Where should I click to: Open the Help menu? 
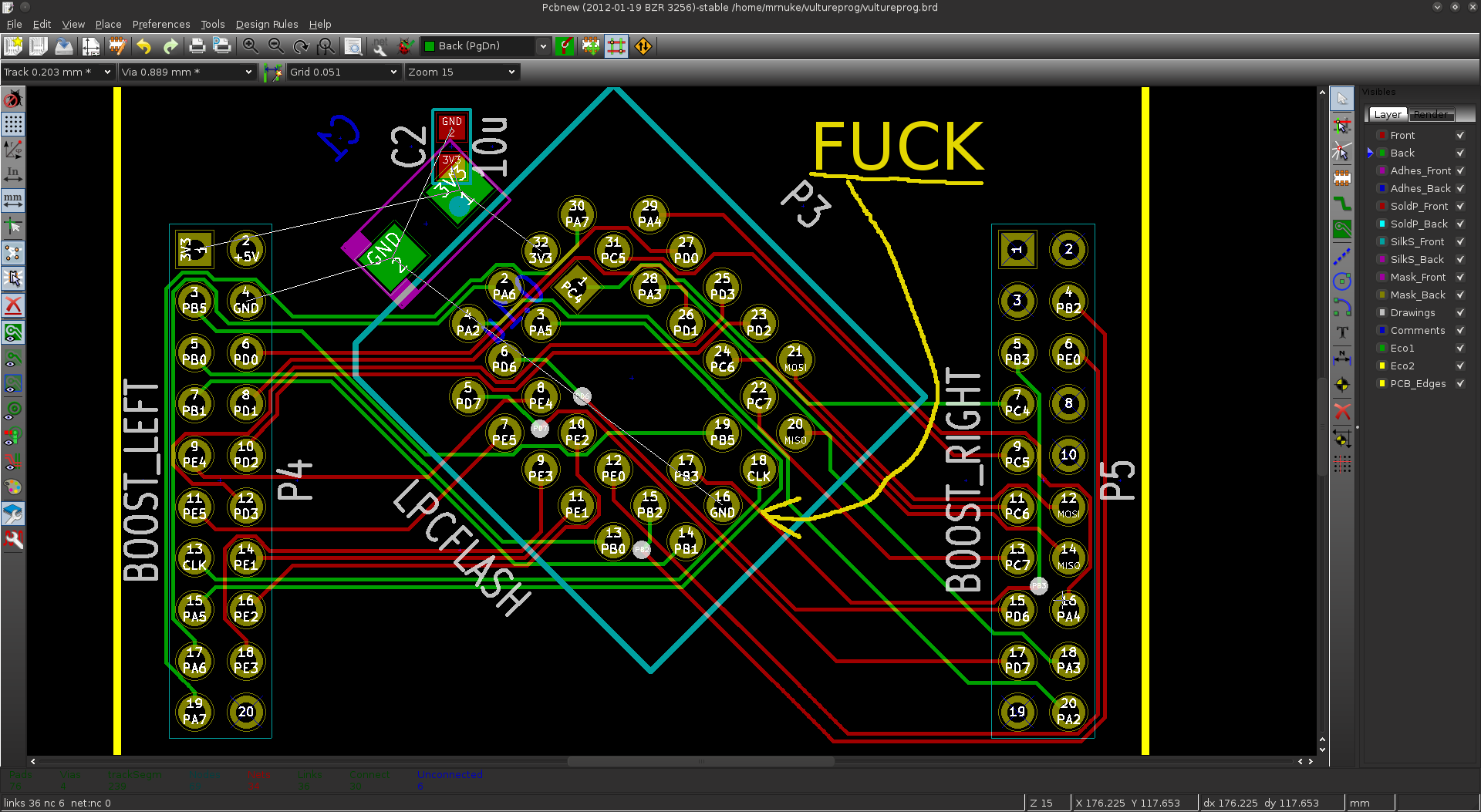(320, 24)
